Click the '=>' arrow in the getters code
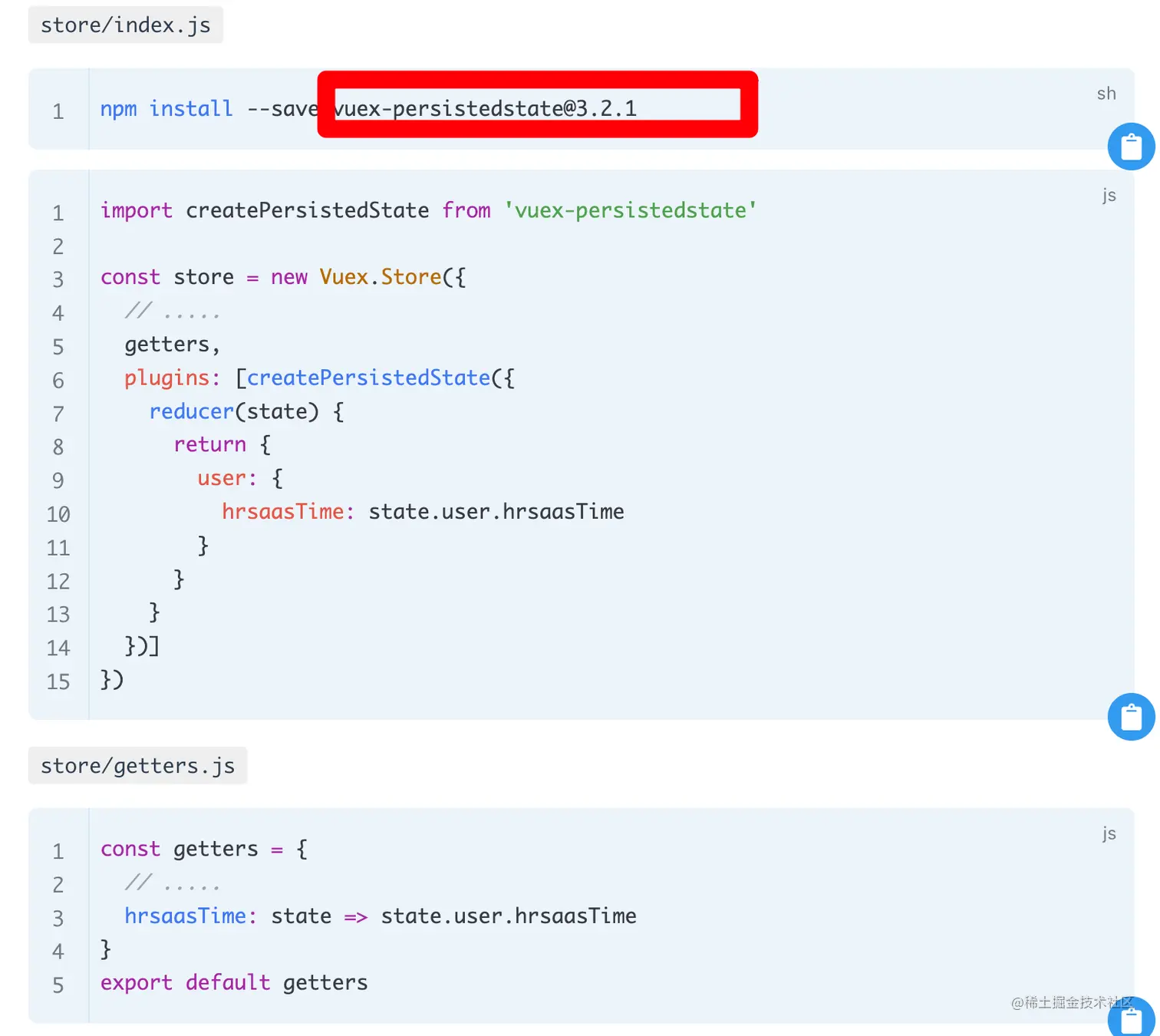 point(356,917)
